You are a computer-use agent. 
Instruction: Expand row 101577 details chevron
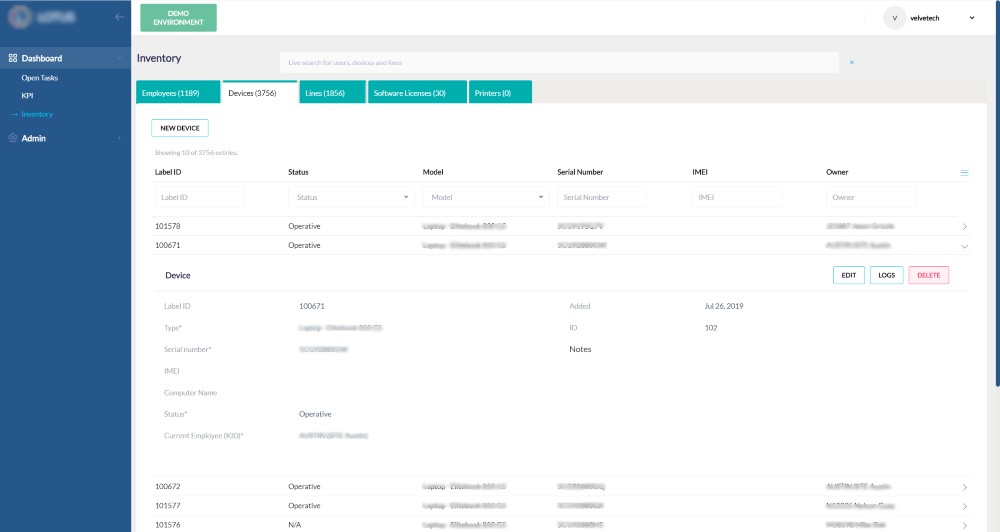(x=964, y=506)
